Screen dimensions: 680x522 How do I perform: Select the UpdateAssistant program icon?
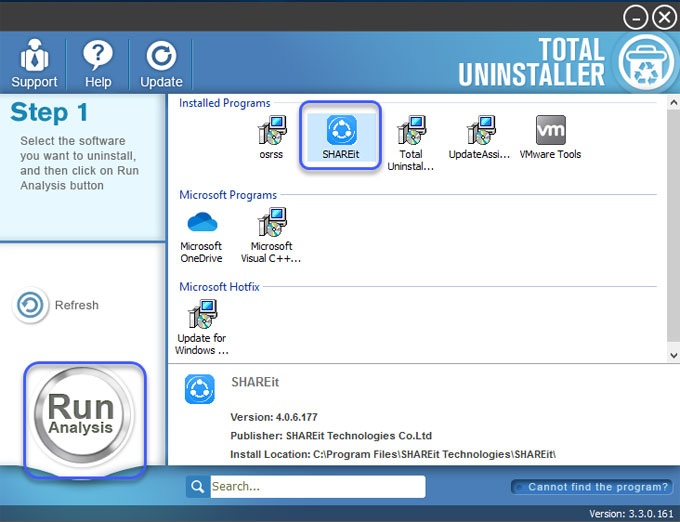click(x=479, y=137)
